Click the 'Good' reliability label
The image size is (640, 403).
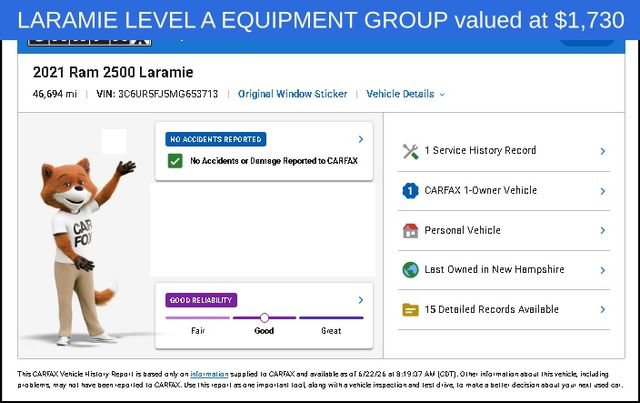tap(264, 331)
